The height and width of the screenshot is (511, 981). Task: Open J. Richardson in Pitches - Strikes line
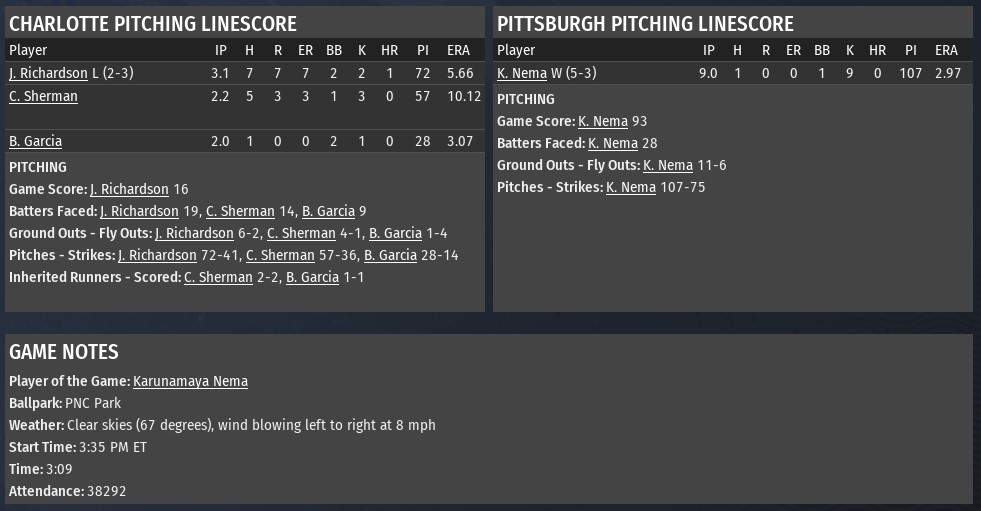pyautogui.click(x=157, y=255)
